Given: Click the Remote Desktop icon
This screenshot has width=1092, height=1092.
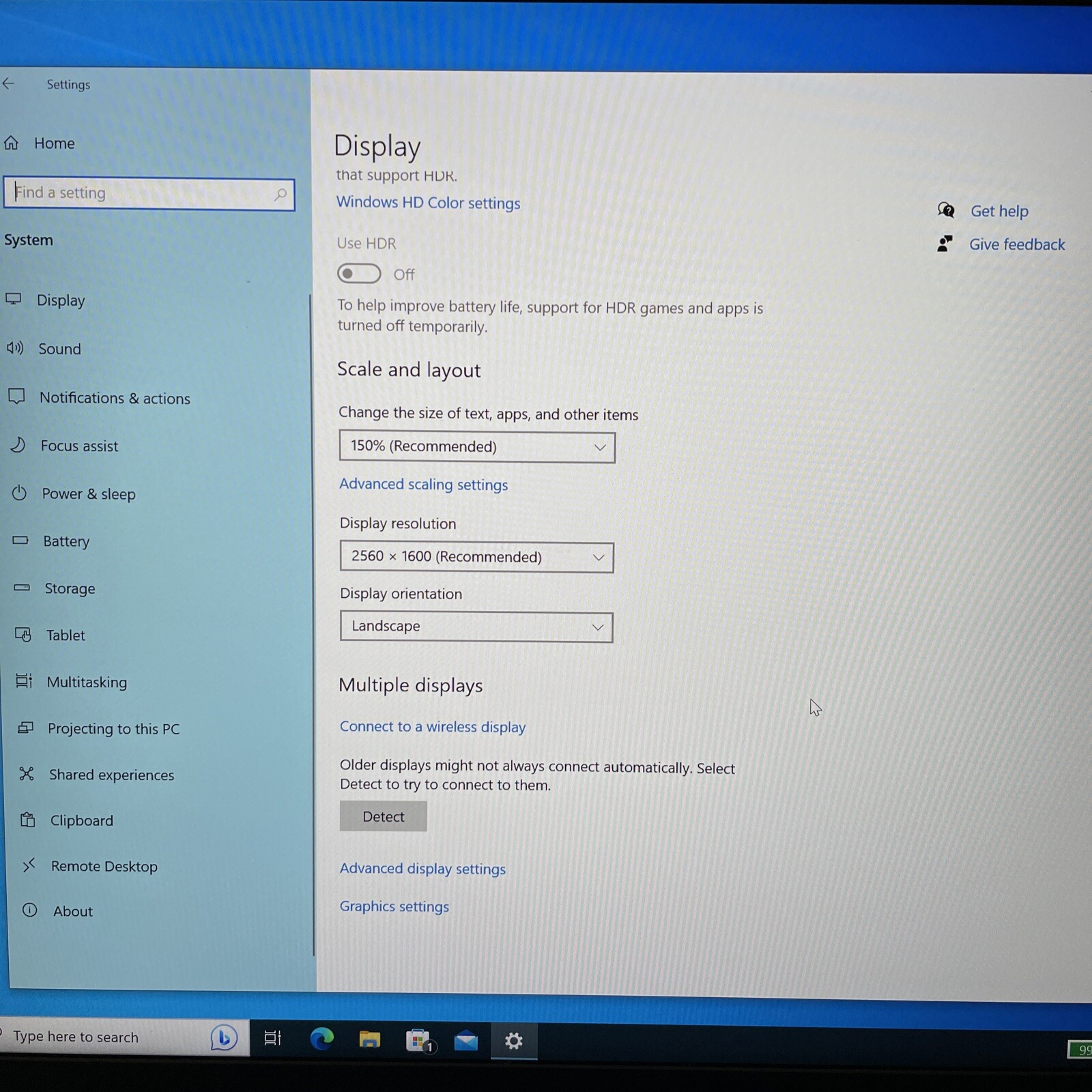Looking at the screenshot, I should click(29, 865).
